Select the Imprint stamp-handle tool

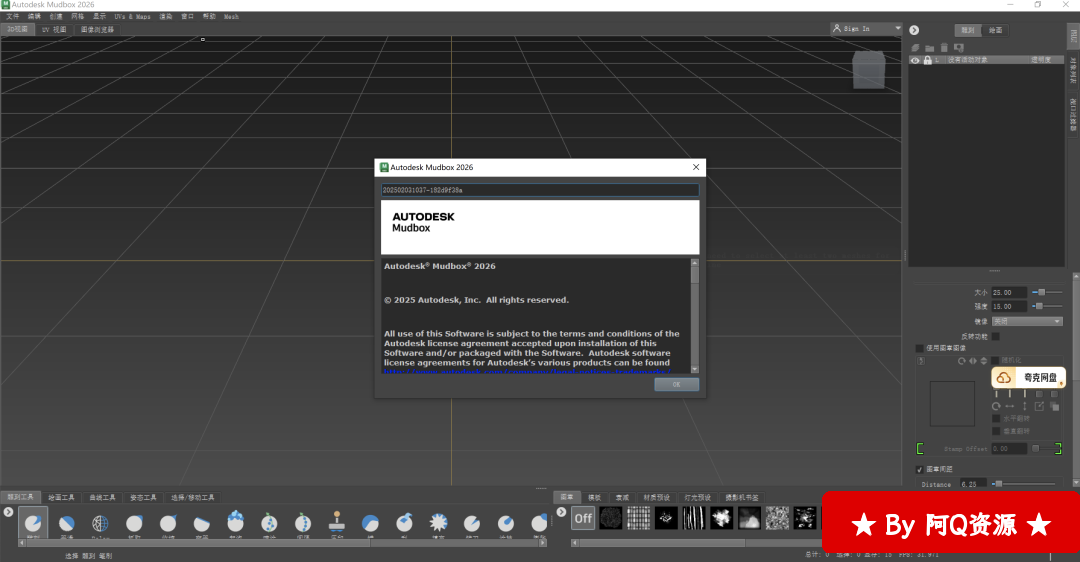pos(337,523)
